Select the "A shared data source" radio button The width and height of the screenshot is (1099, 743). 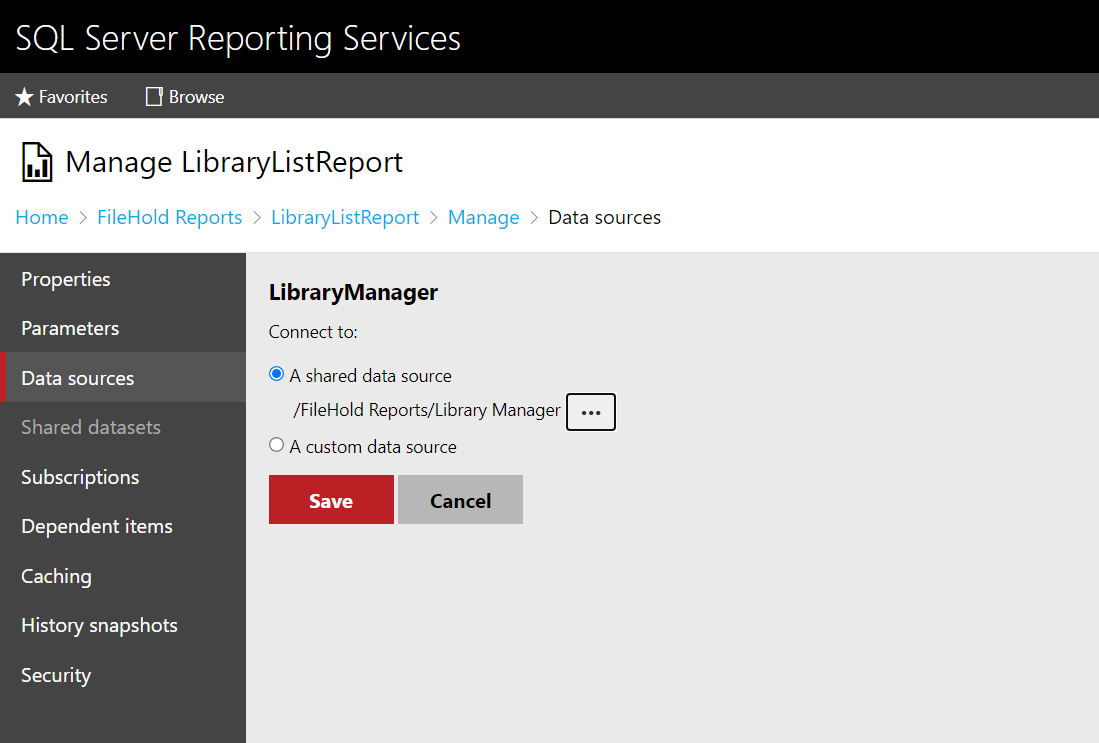275,374
